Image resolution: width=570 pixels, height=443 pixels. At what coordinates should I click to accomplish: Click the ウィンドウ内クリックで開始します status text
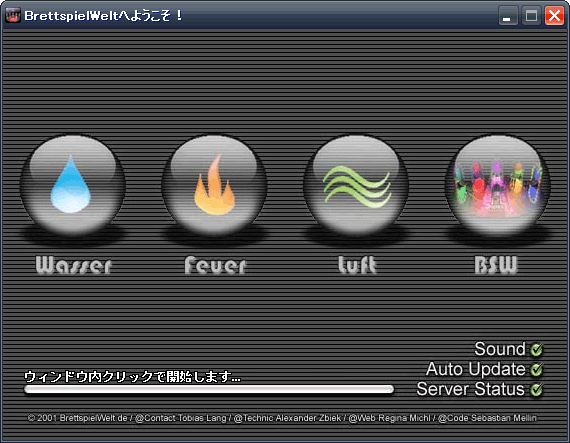point(132,376)
